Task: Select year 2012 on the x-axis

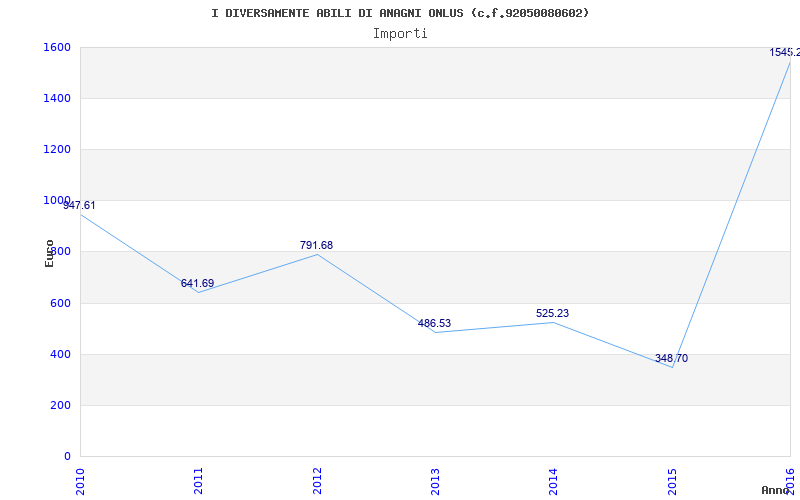Action: tap(317, 480)
